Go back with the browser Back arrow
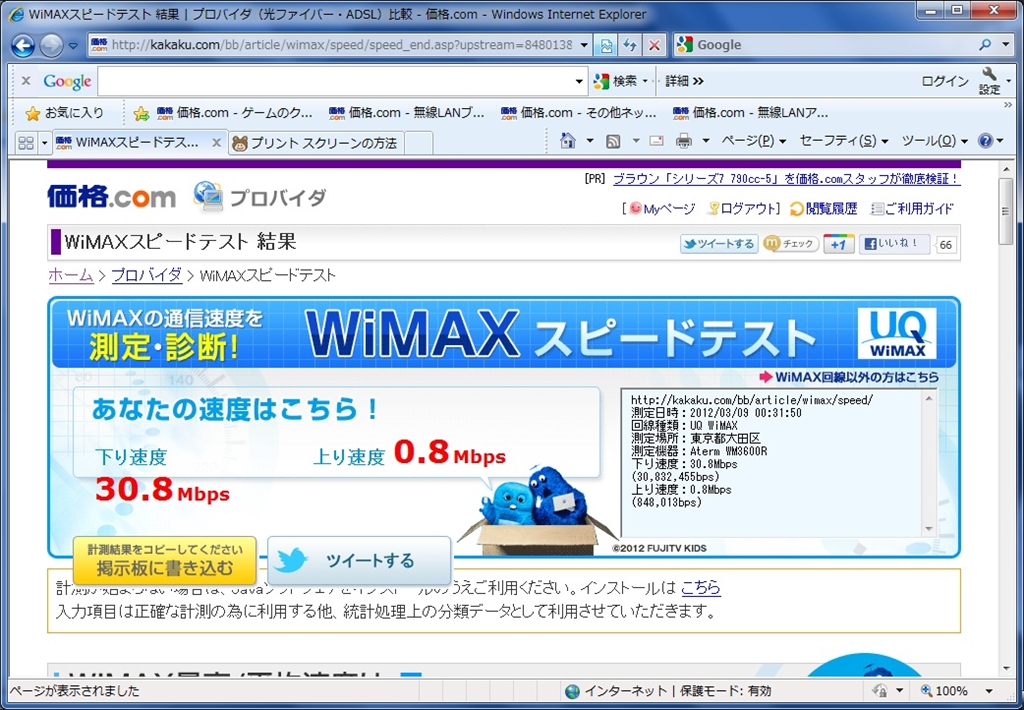 click(x=24, y=46)
